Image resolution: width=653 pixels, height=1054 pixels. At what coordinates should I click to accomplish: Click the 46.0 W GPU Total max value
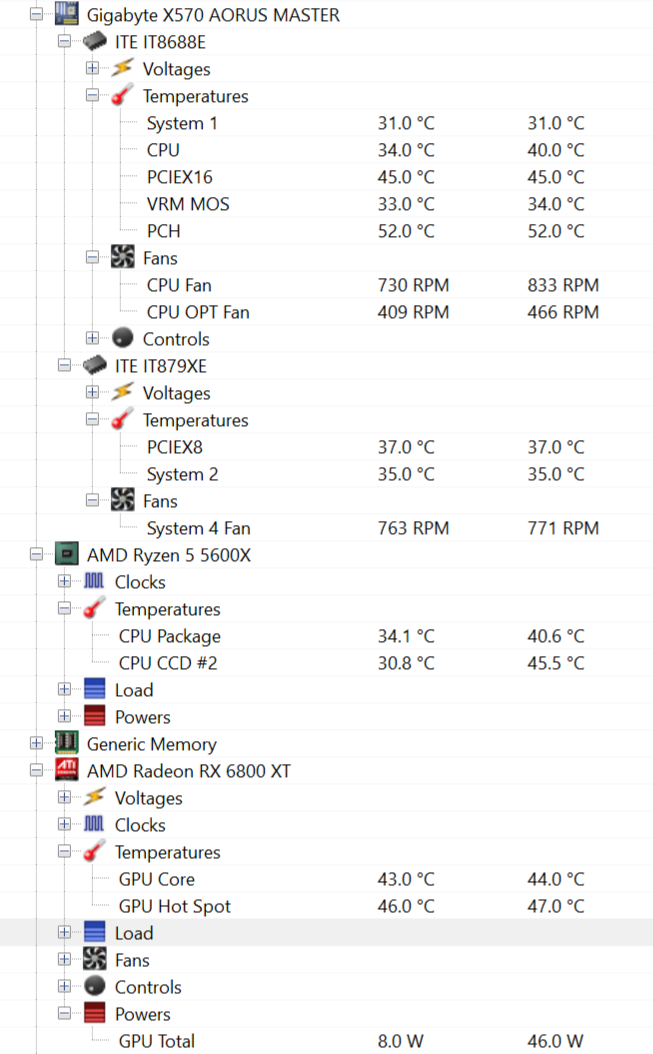(x=555, y=1041)
